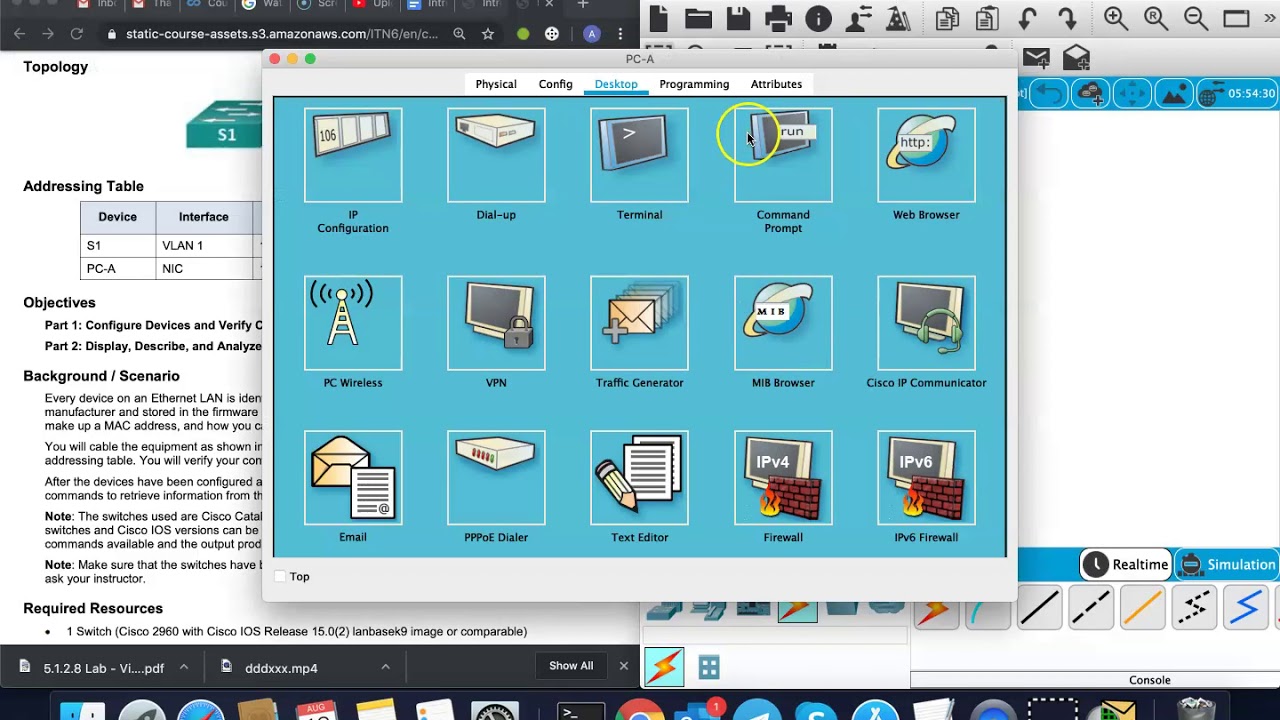The width and height of the screenshot is (1280, 720).
Task: Open the PPPoE Dialer app
Action: [x=496, y=478]
